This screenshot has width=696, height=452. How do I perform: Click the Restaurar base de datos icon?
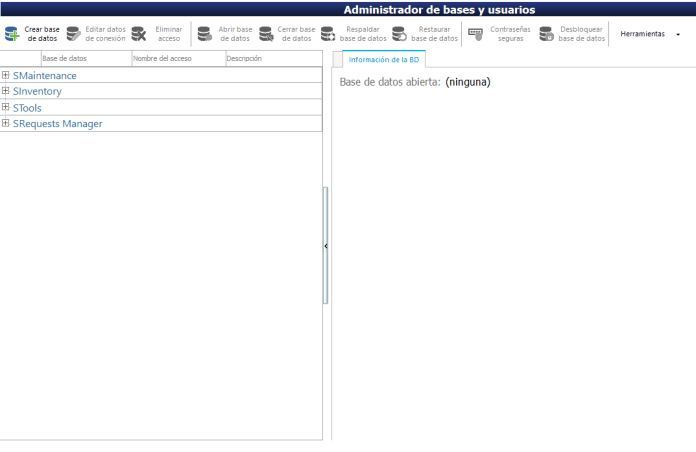[399, 34]
